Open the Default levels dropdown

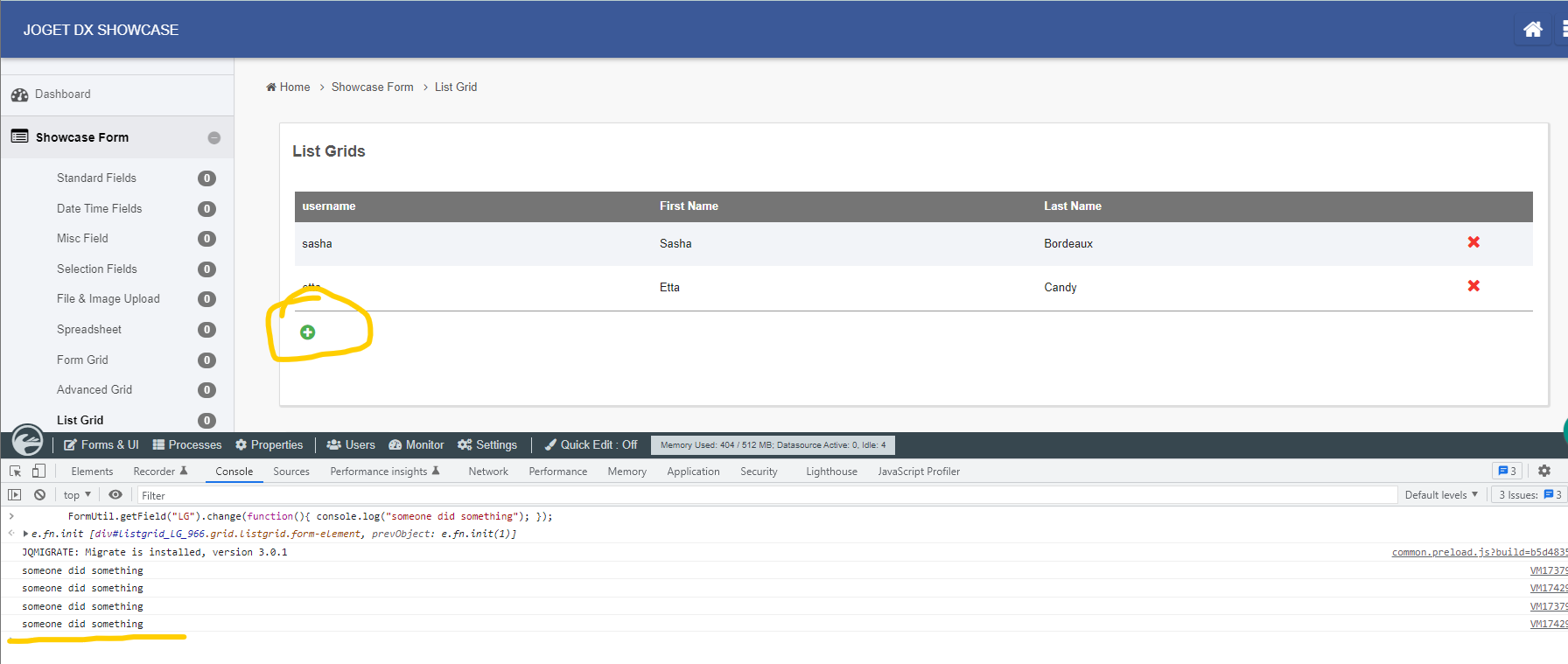point(1440,495)
